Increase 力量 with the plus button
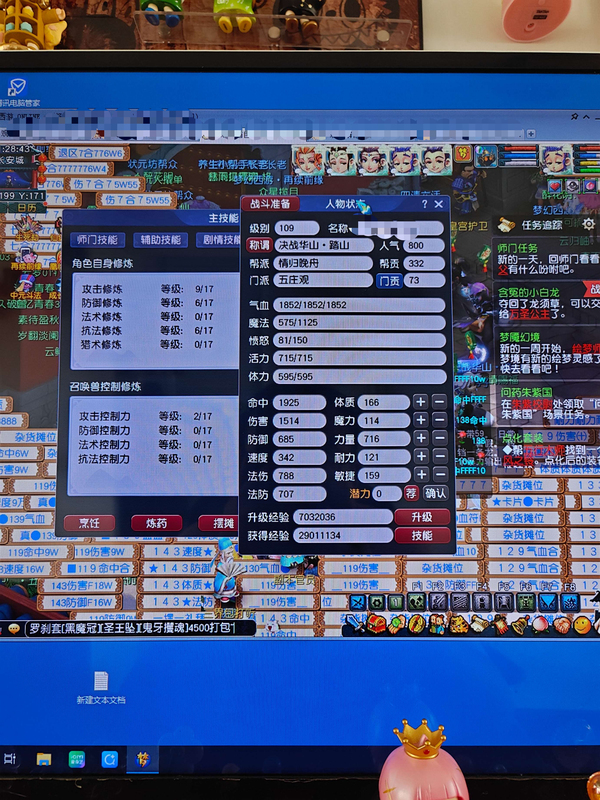600x800 pixels. 420,439
